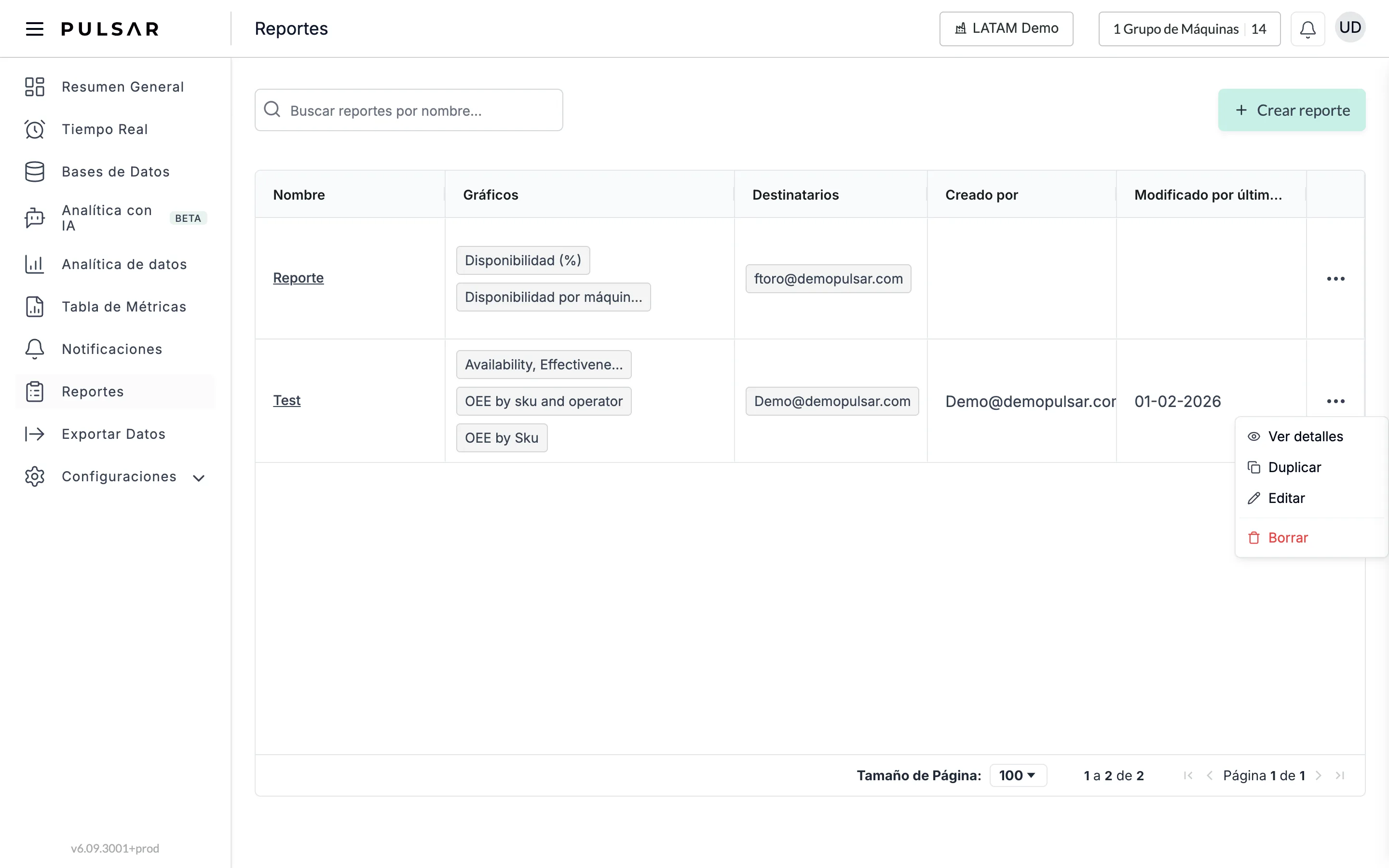This screenshot has width=1389, height=868.
Task: Open the LATAM Demo plant selector
Action: point(1006,29)
